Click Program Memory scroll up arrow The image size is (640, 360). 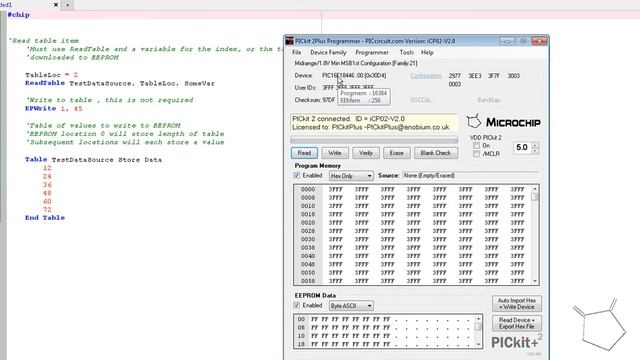coord(535,189)
